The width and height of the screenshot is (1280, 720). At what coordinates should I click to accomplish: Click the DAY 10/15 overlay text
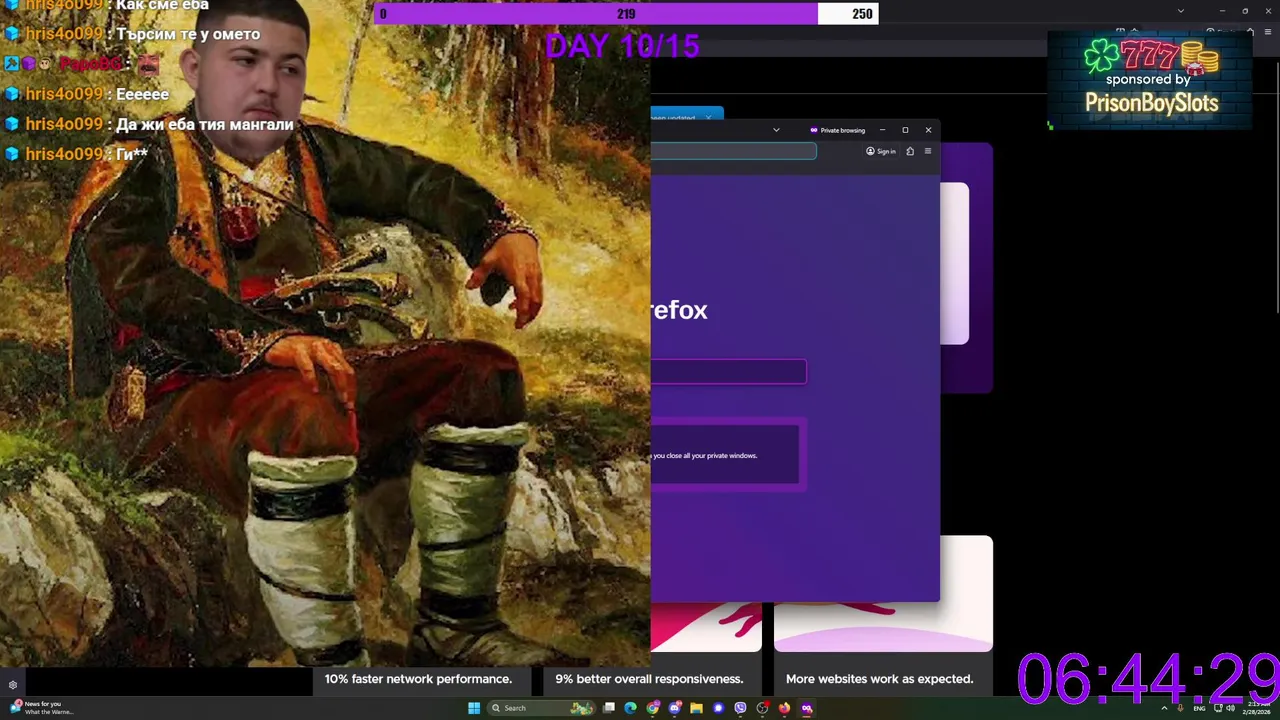622,46
